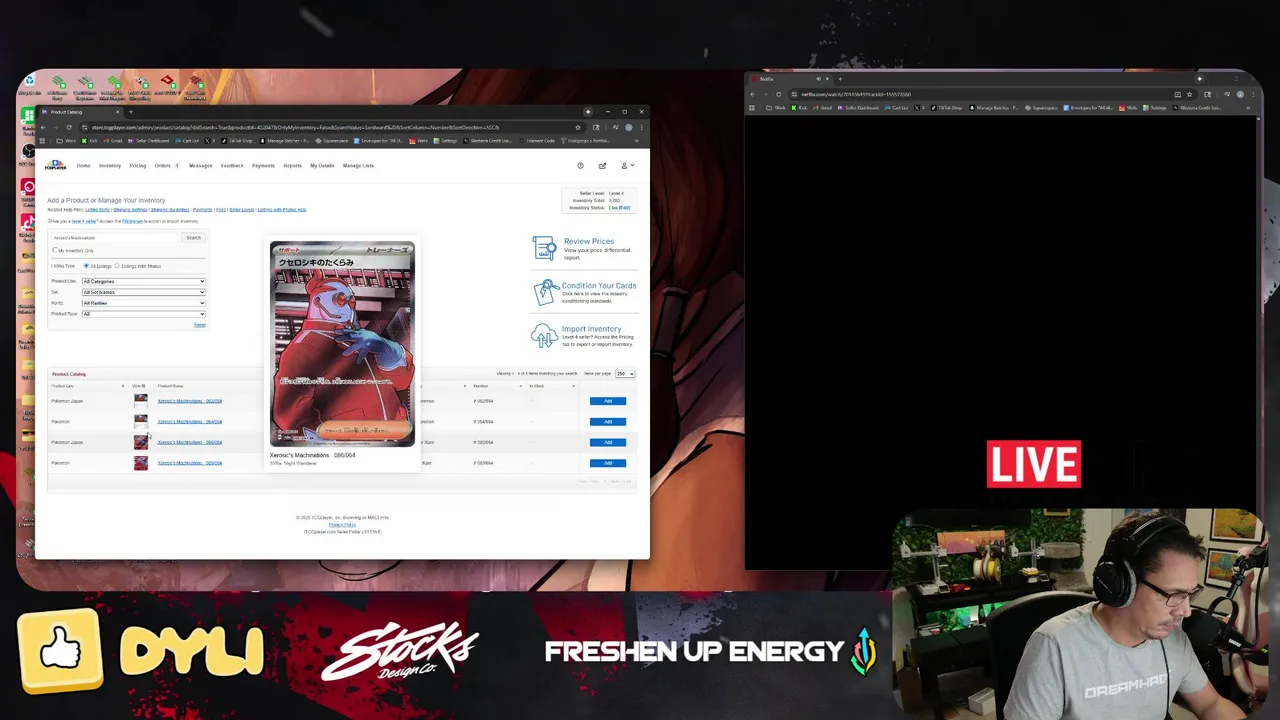Bookmark the Netflix page with star icon
1280x720 pixels.
pyautogui.click(x=1189, y=94)
